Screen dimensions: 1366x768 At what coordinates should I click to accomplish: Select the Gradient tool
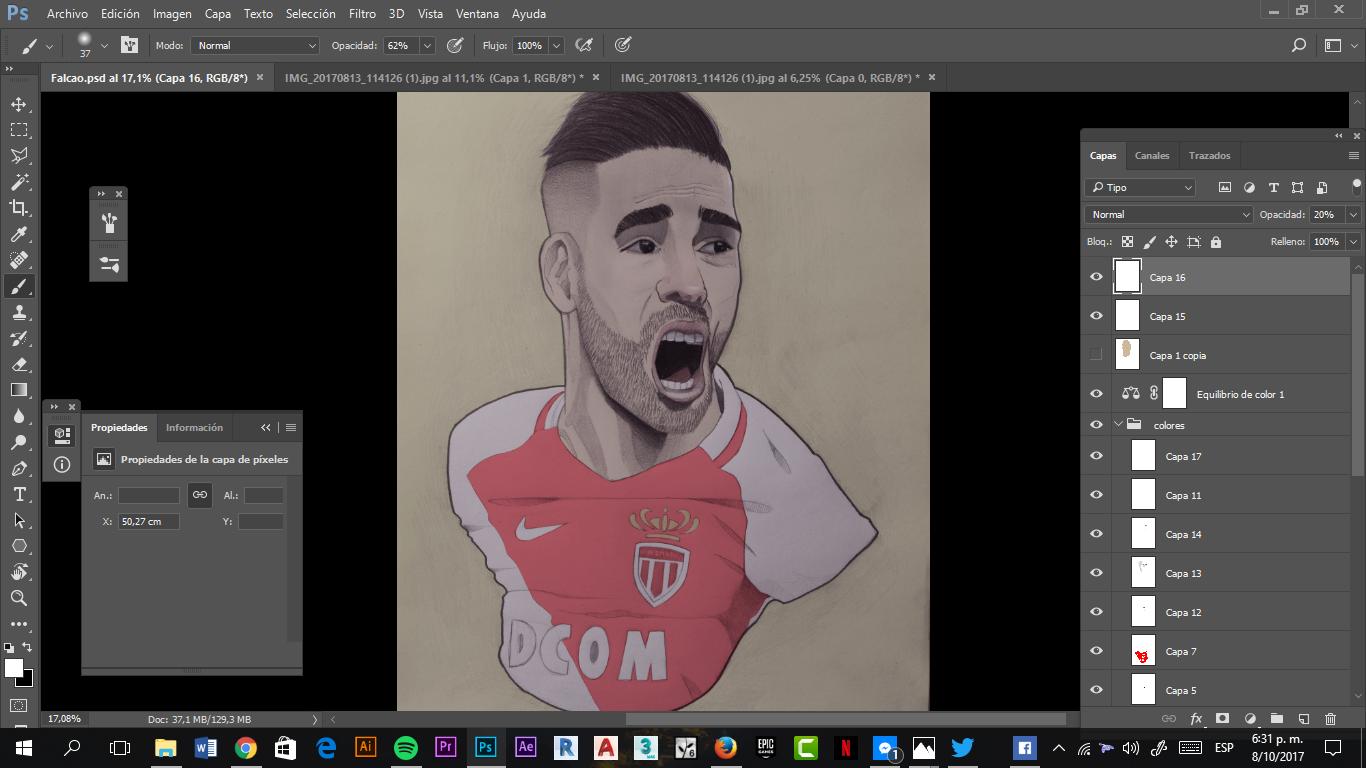(x=18, y=390)
